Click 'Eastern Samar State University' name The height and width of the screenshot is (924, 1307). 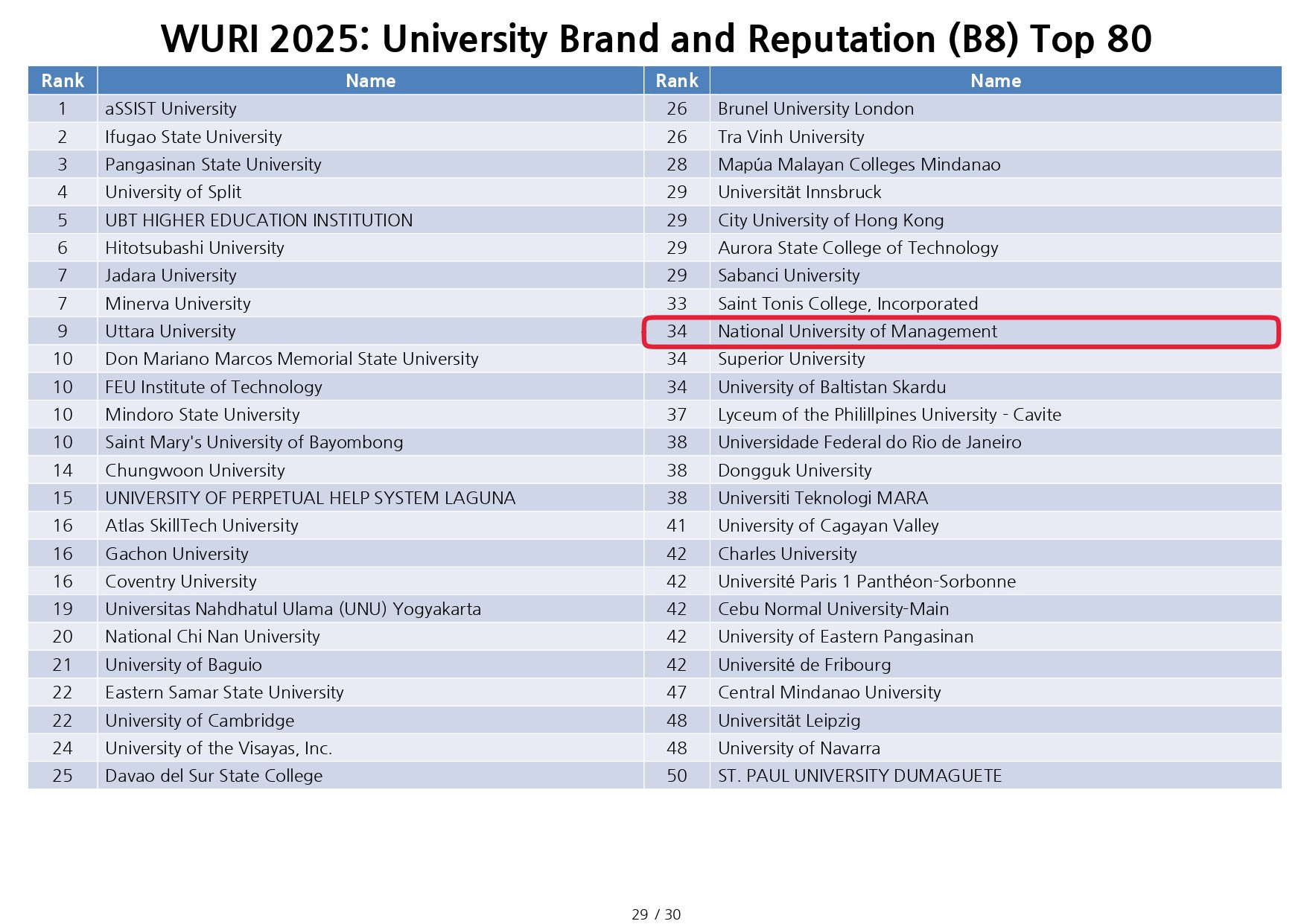click(224, 692)
